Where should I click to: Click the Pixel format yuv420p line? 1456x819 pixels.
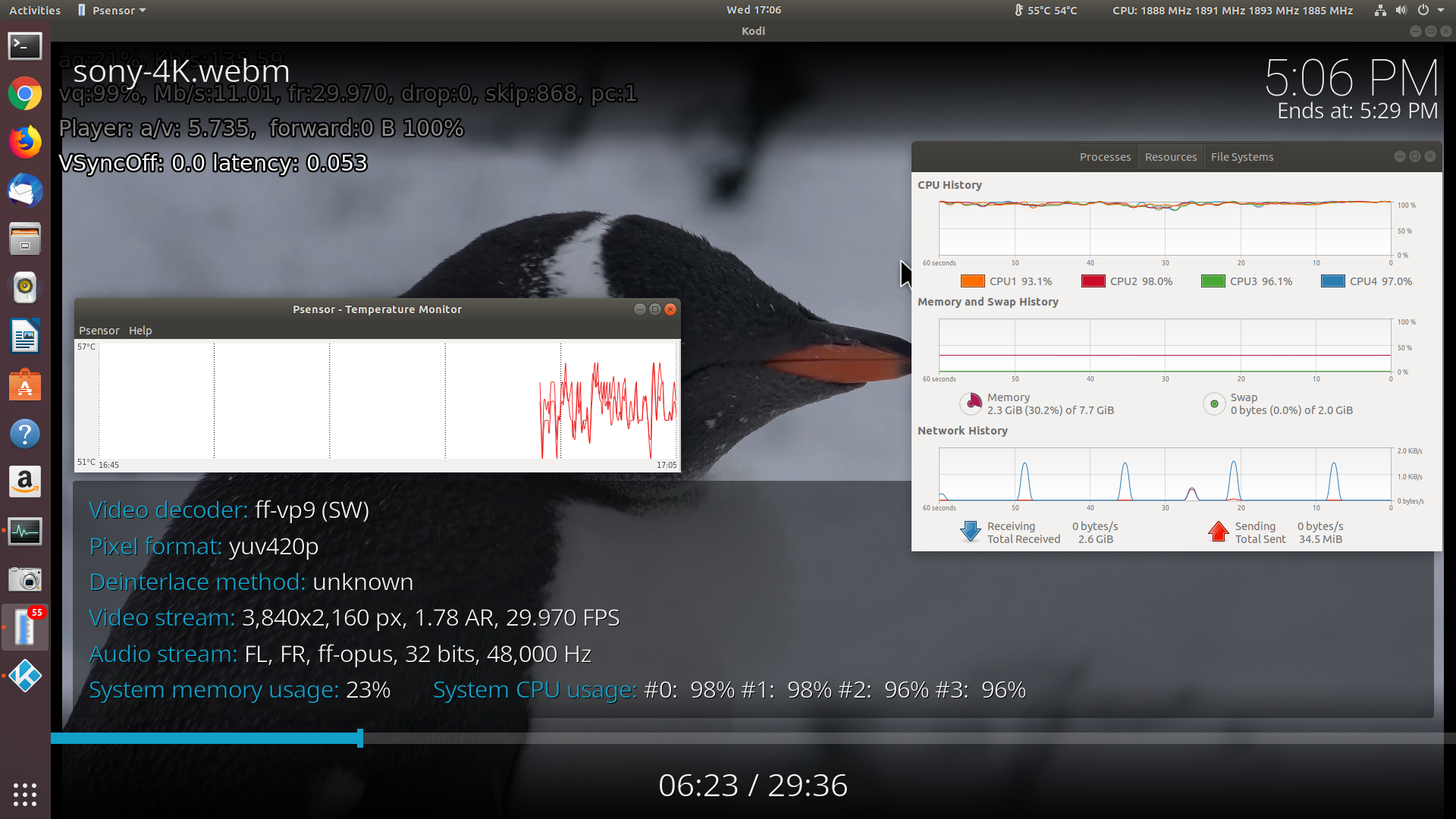[x=203, y=547]
